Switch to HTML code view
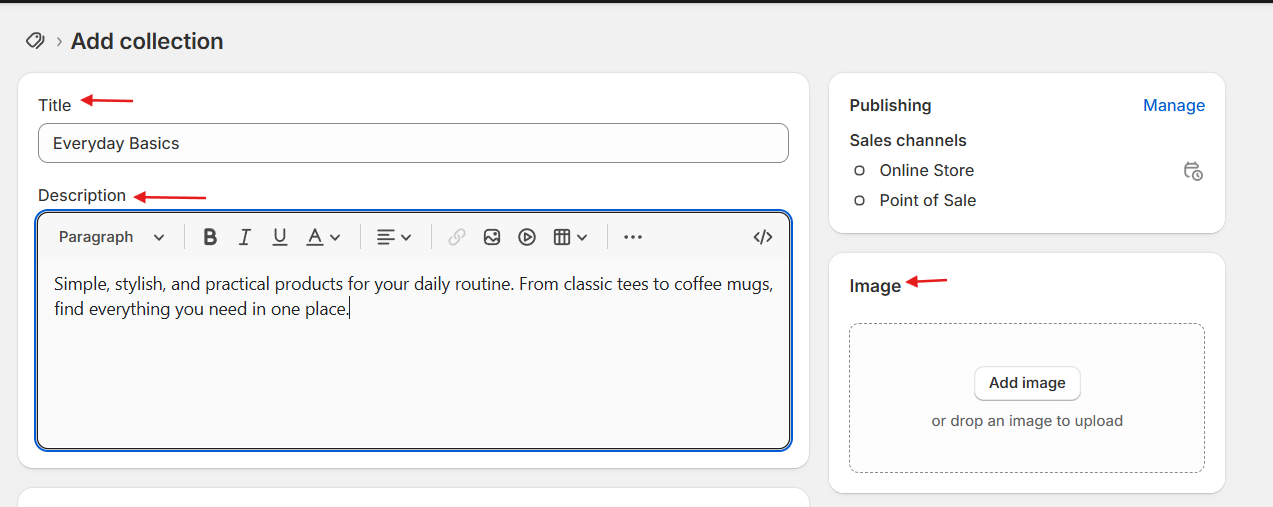The height and width of the screenshot is (507, 1273). pyautogui.click(x=763, y=237)
